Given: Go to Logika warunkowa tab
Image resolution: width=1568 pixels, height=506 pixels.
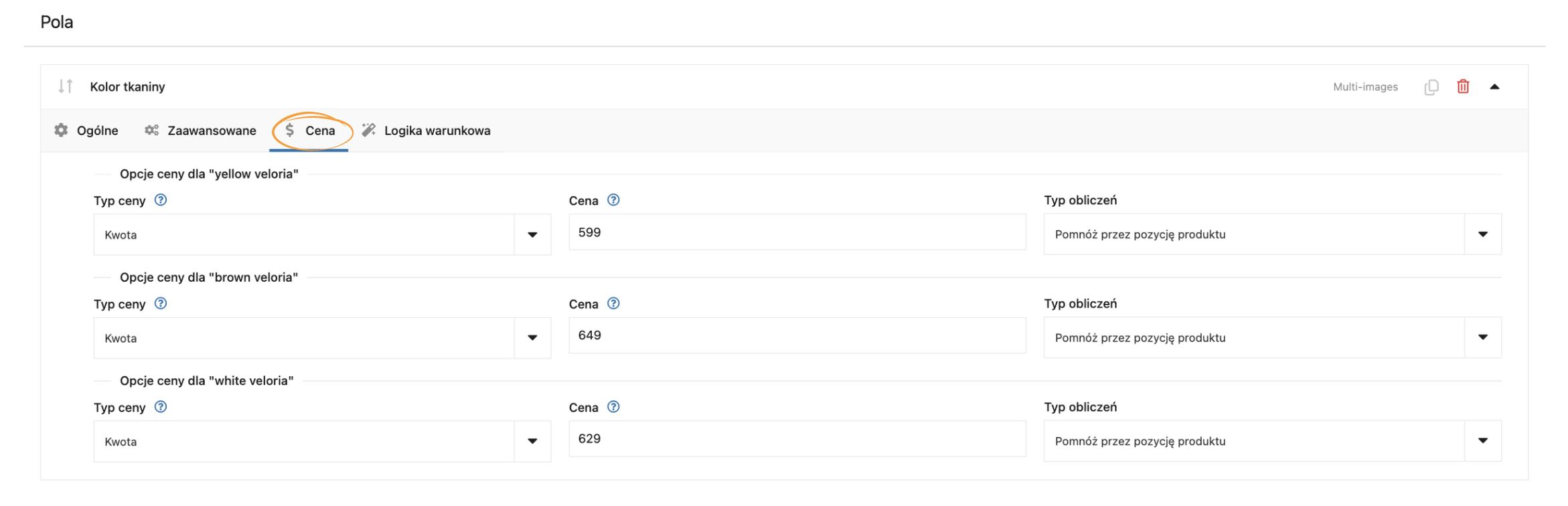Looking at the screenshot, I should coord(426,131).
